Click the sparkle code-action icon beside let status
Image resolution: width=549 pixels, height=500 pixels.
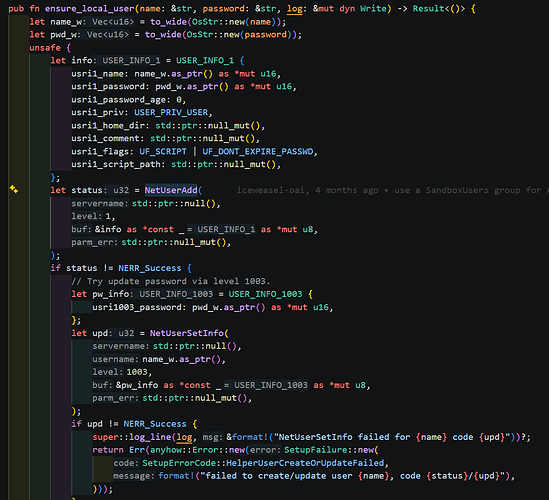pos(14,189)
